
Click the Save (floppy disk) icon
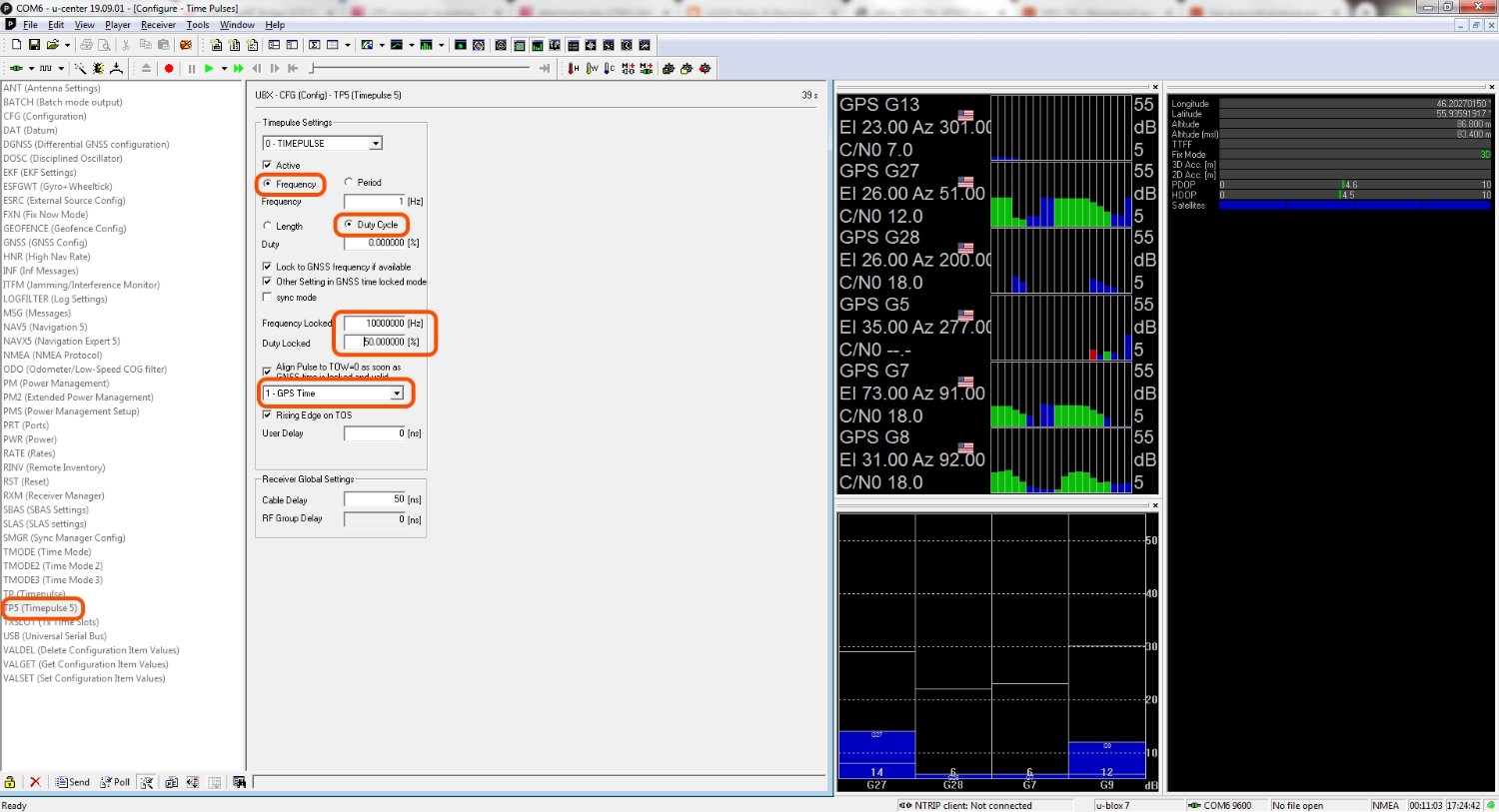[x=34, y=45]
